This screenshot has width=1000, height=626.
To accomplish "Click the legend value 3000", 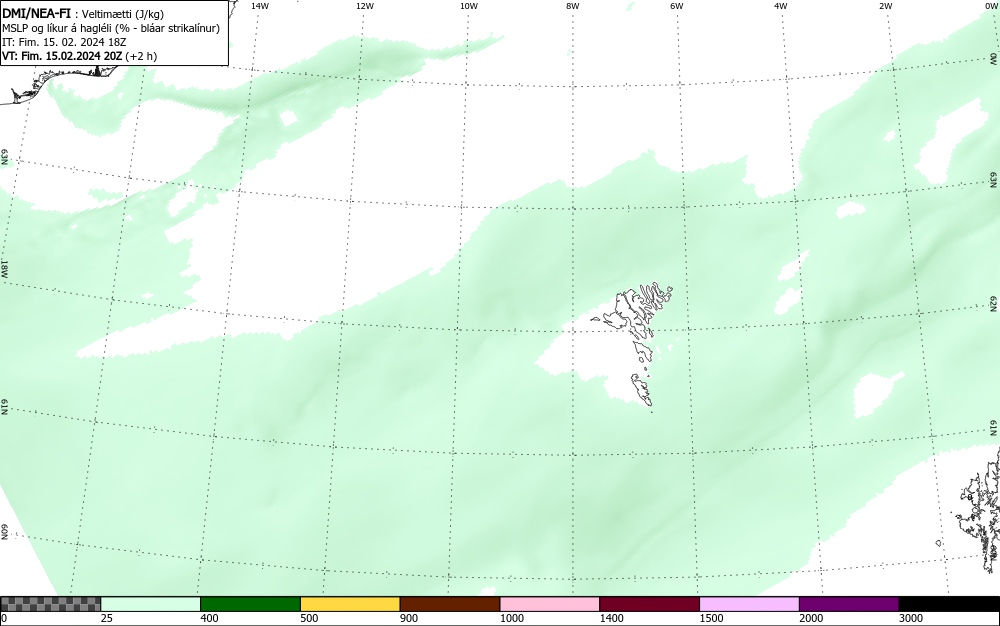I will pos(911,618).
